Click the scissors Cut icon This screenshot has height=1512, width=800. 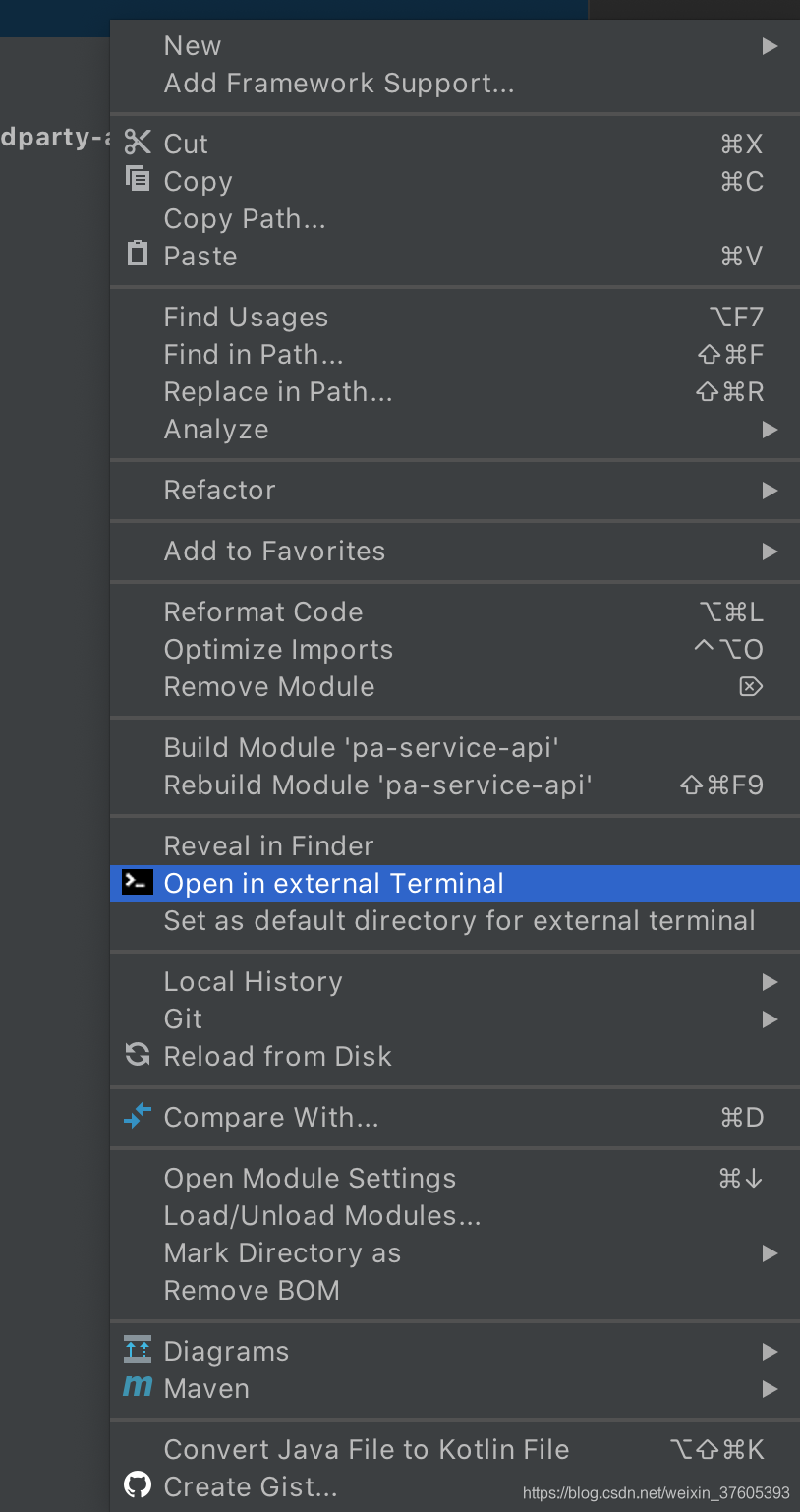(138, 143)
